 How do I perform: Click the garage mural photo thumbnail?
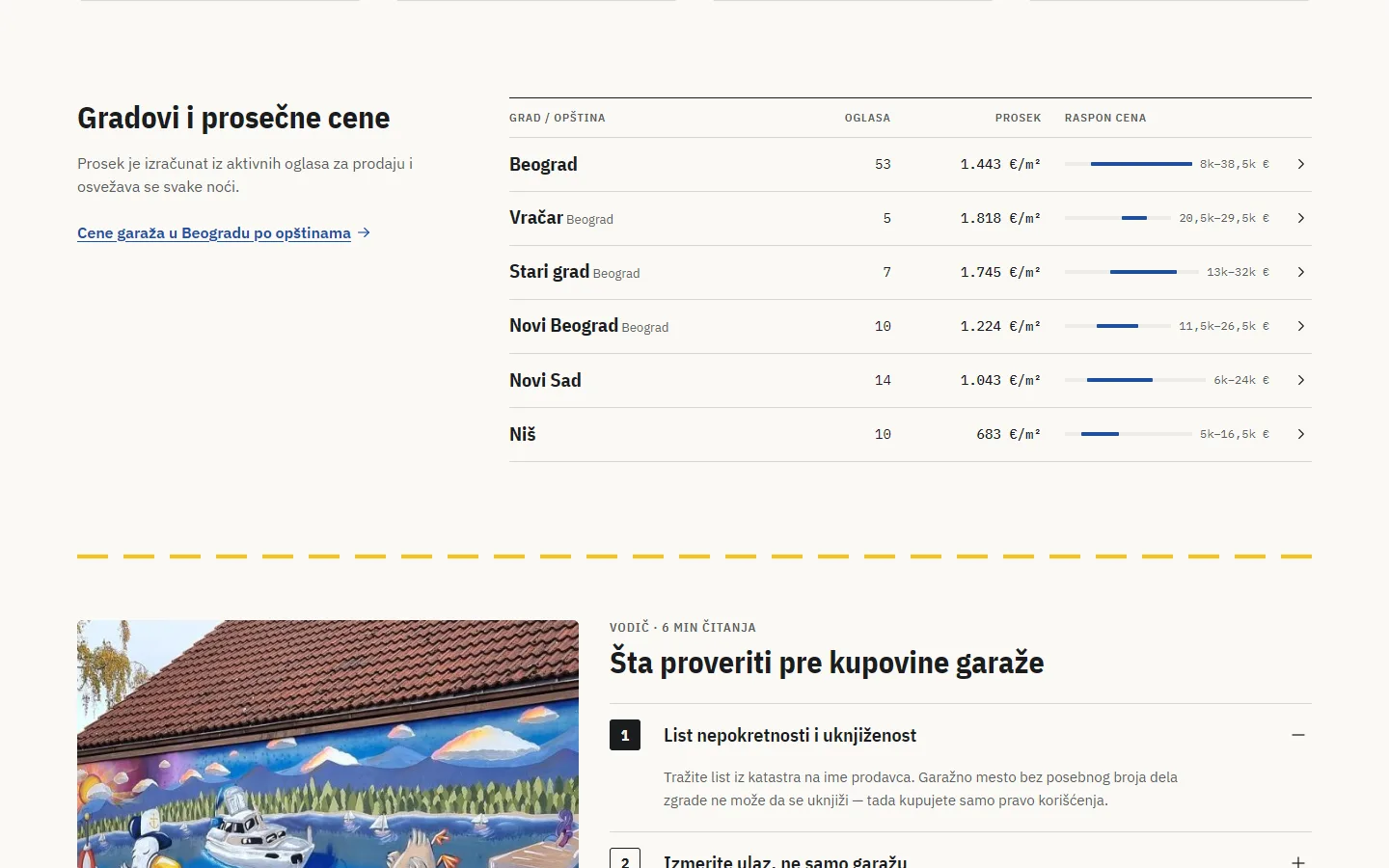[328, 744]
